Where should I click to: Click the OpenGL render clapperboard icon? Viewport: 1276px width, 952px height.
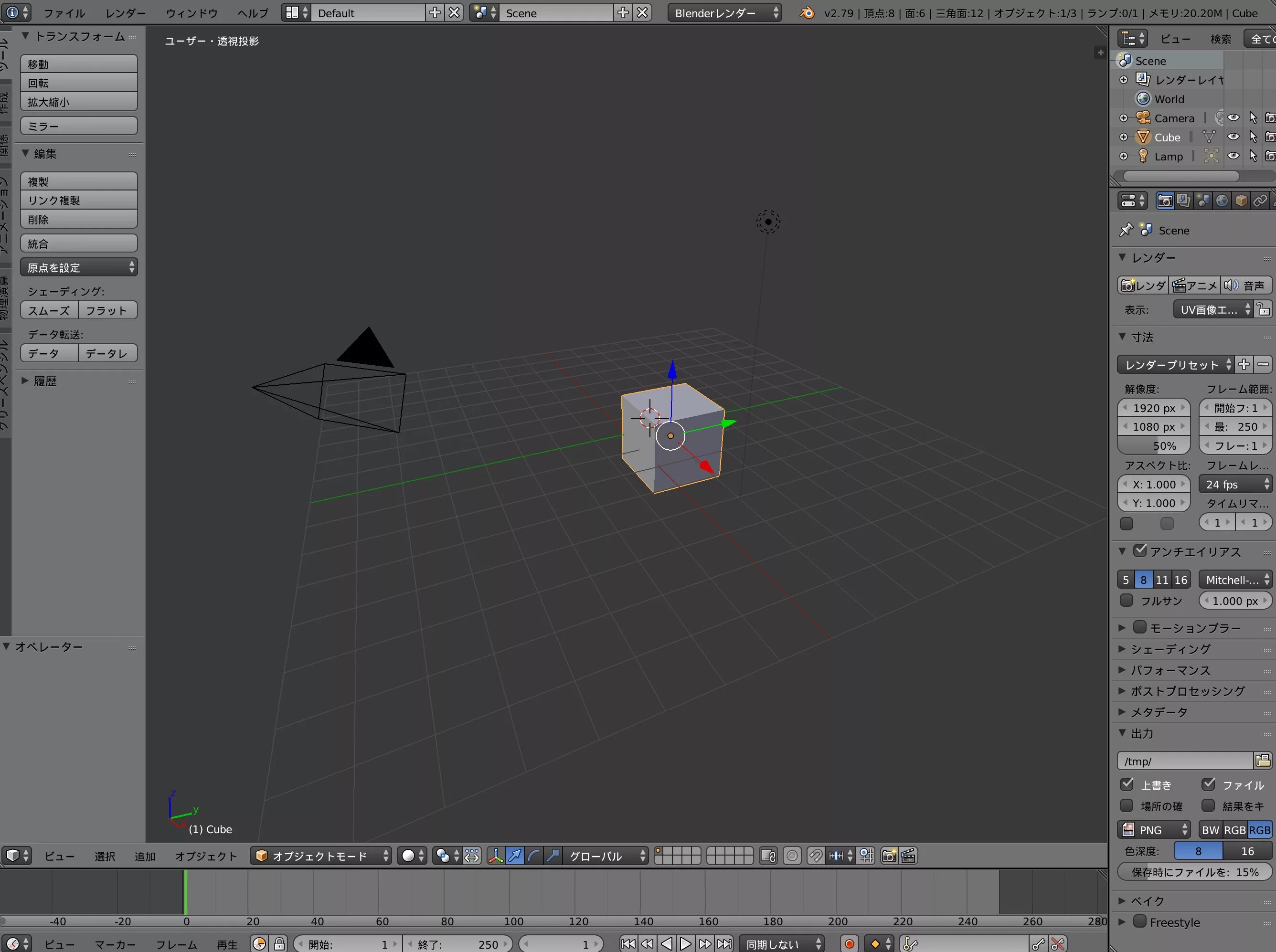[908, 857]
